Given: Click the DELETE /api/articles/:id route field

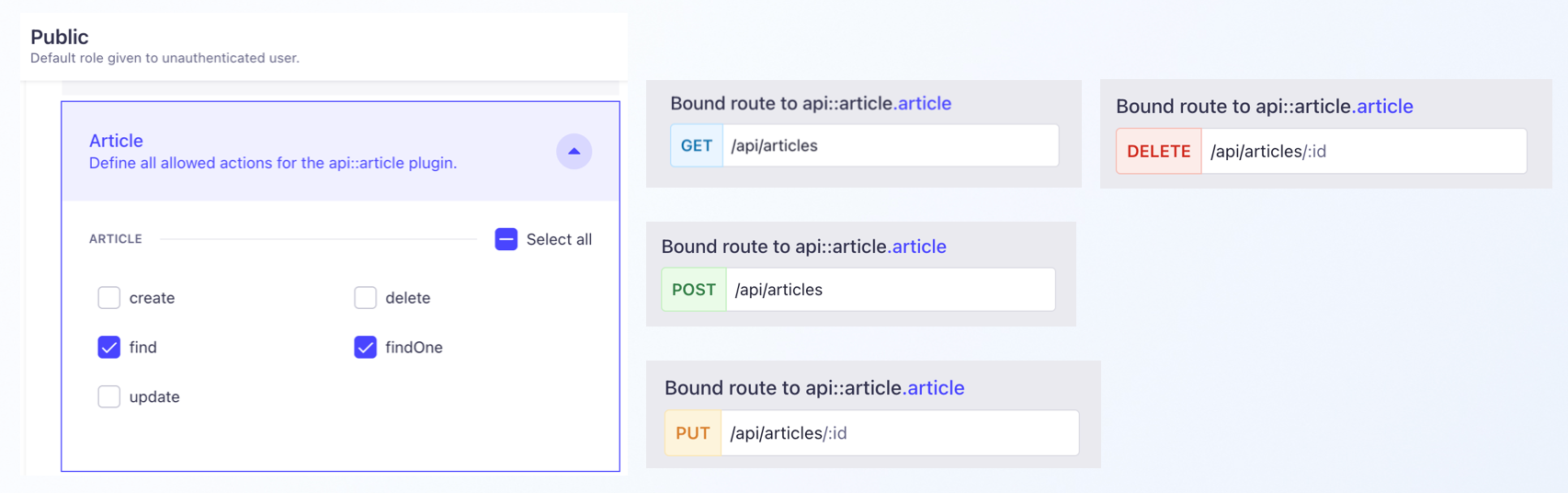Looking at the screenshot, I should (1363, 152).
